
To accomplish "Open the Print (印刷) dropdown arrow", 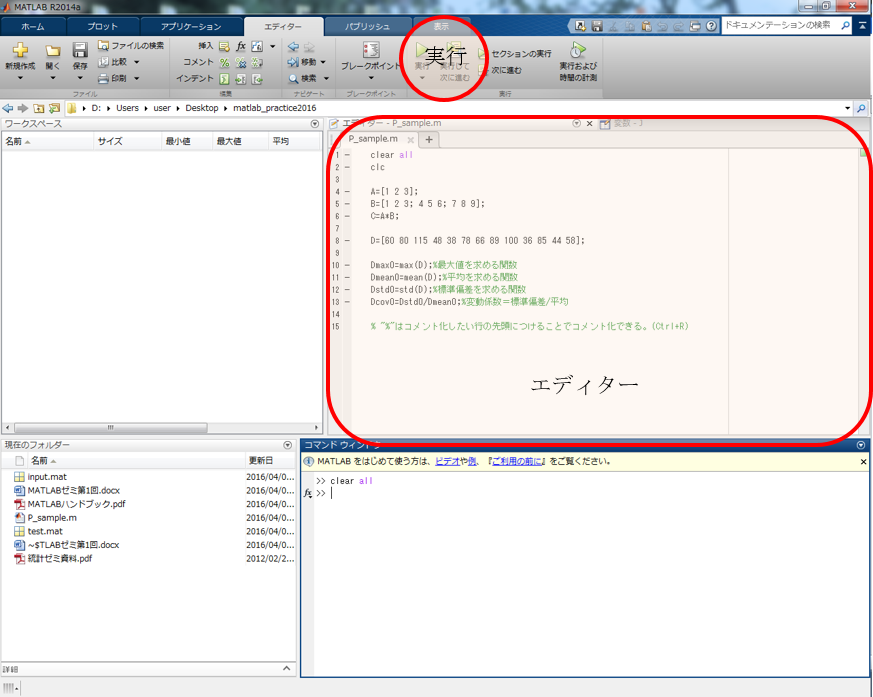I will coord(137,78).
